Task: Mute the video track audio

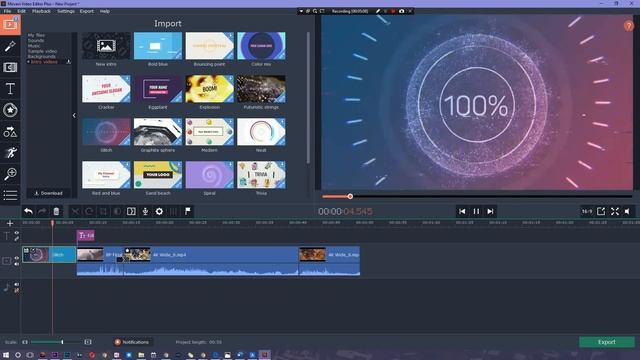Action: pos(17,264)
